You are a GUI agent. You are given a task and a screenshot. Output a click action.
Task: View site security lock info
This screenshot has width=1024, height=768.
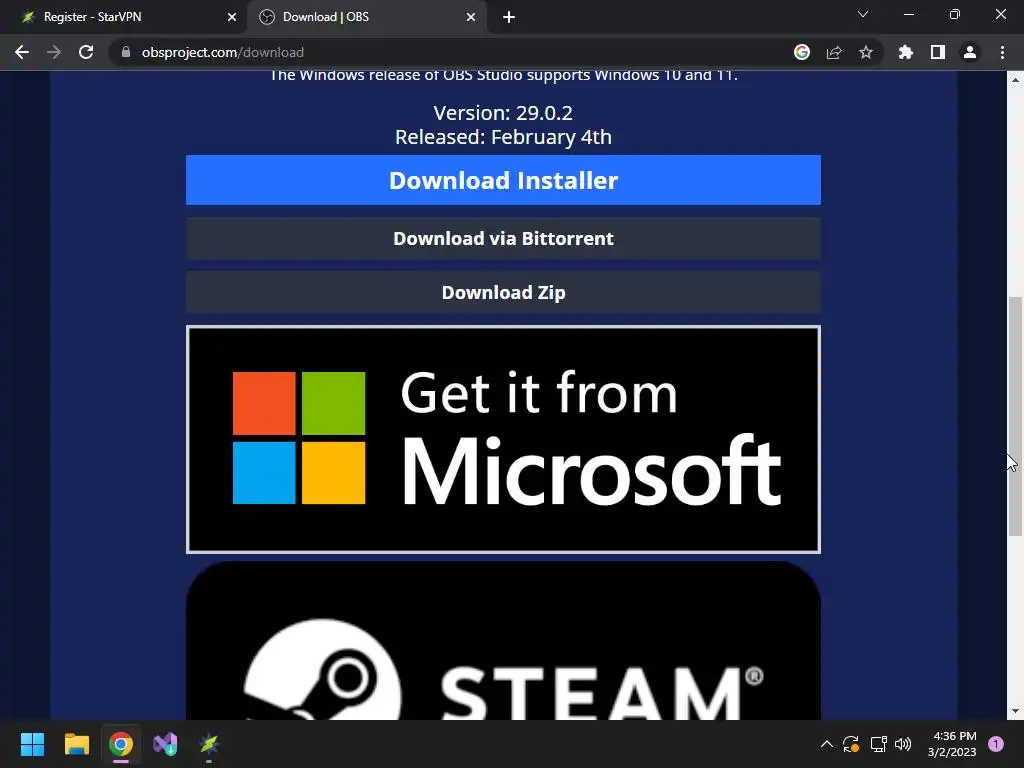[x=126, y=52]
